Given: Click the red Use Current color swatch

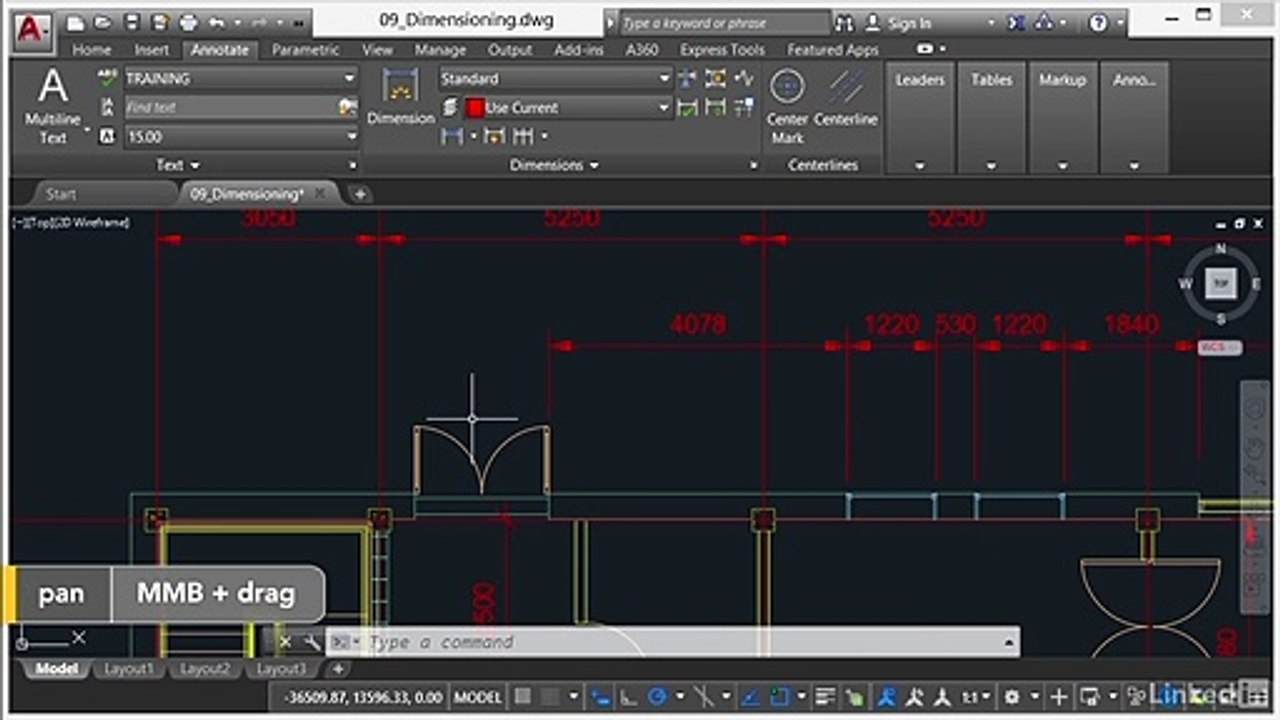Looking at the screenshot, I should coord(474,107).
